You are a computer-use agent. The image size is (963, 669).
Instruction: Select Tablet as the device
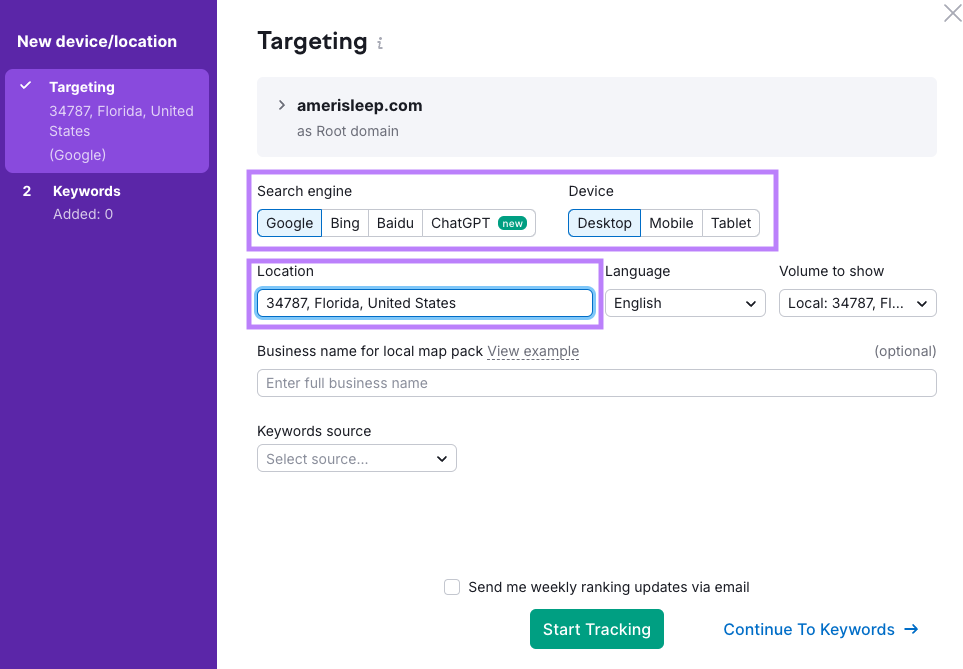[730, 223]
